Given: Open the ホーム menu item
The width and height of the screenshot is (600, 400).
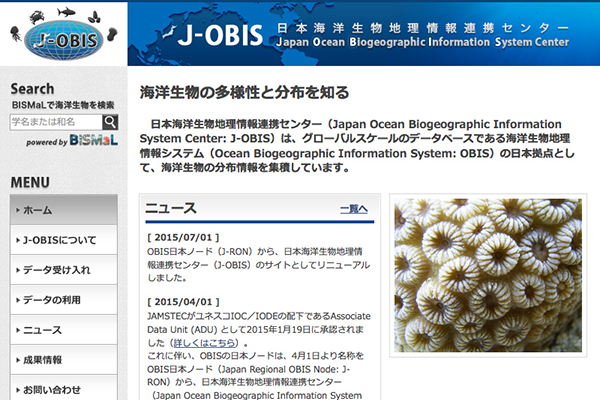Looking at the screenshot, I should [x=64, y=210].
